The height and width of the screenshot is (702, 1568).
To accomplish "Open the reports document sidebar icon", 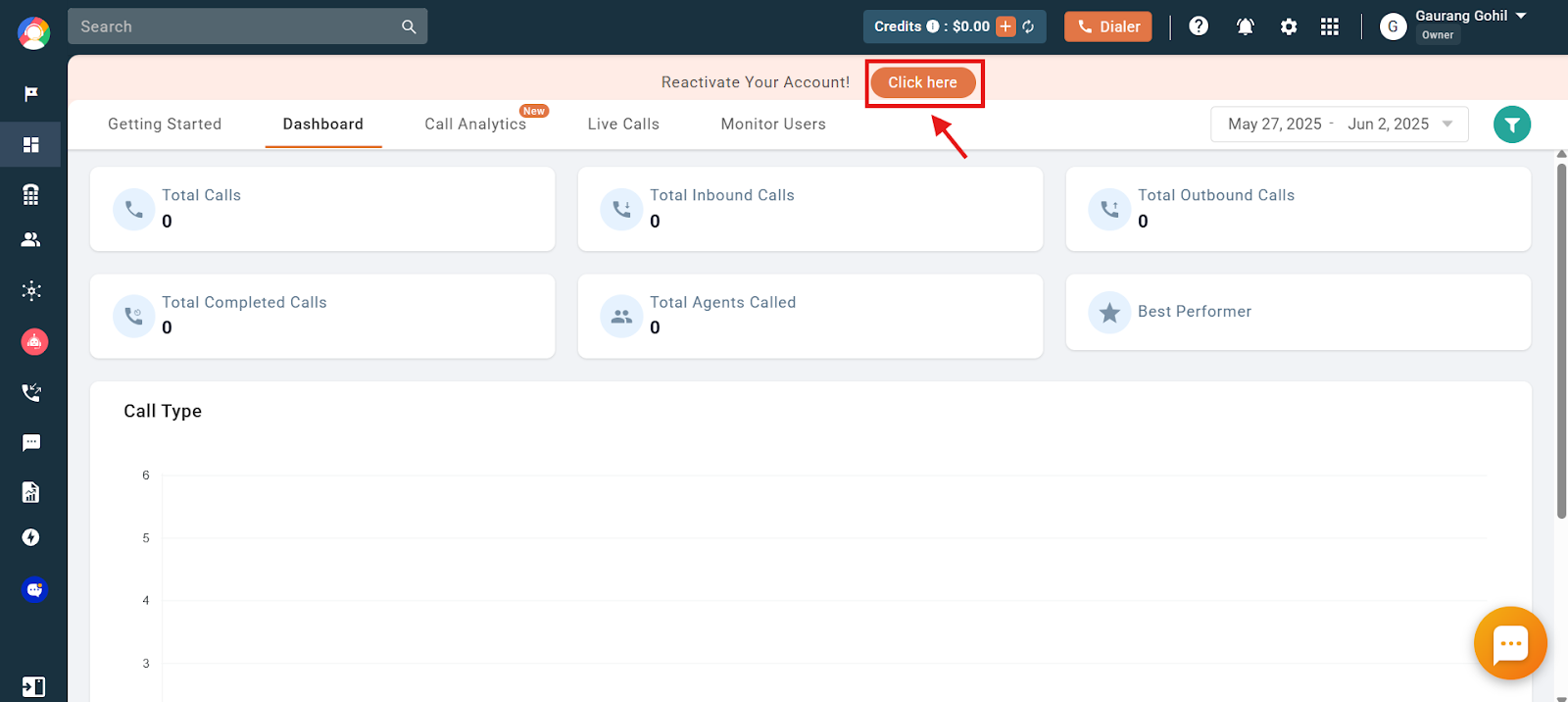I will 31,491.
